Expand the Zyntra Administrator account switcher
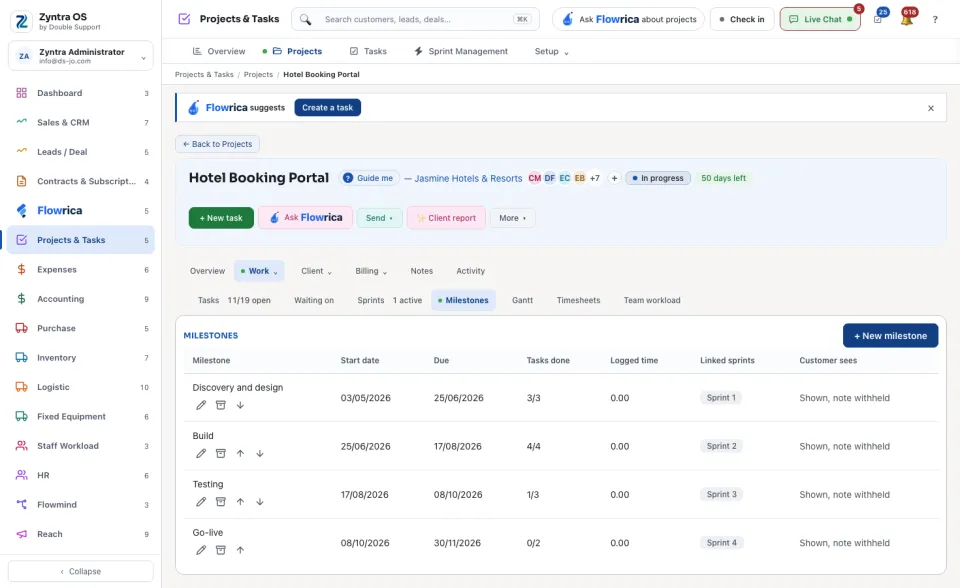 click(x=81, y=56)
